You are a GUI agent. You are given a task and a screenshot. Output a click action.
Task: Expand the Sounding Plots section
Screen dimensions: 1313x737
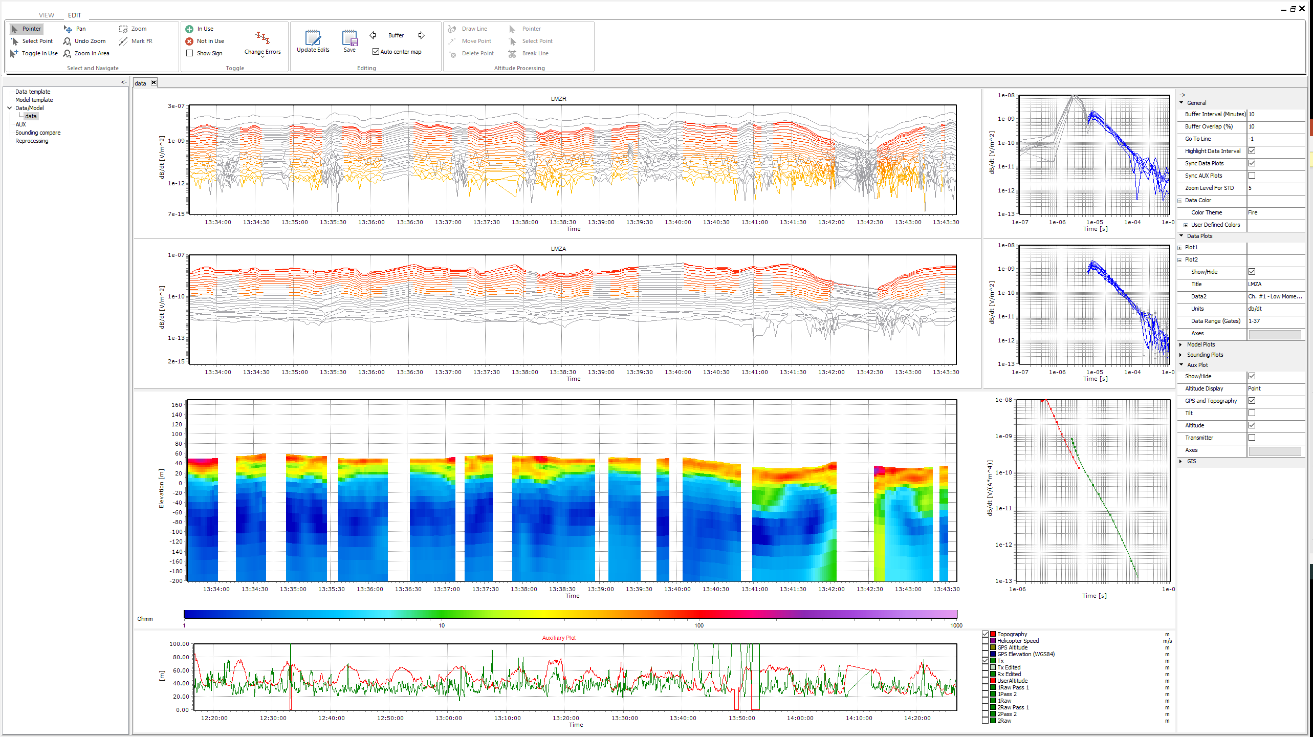(1181, 354)
